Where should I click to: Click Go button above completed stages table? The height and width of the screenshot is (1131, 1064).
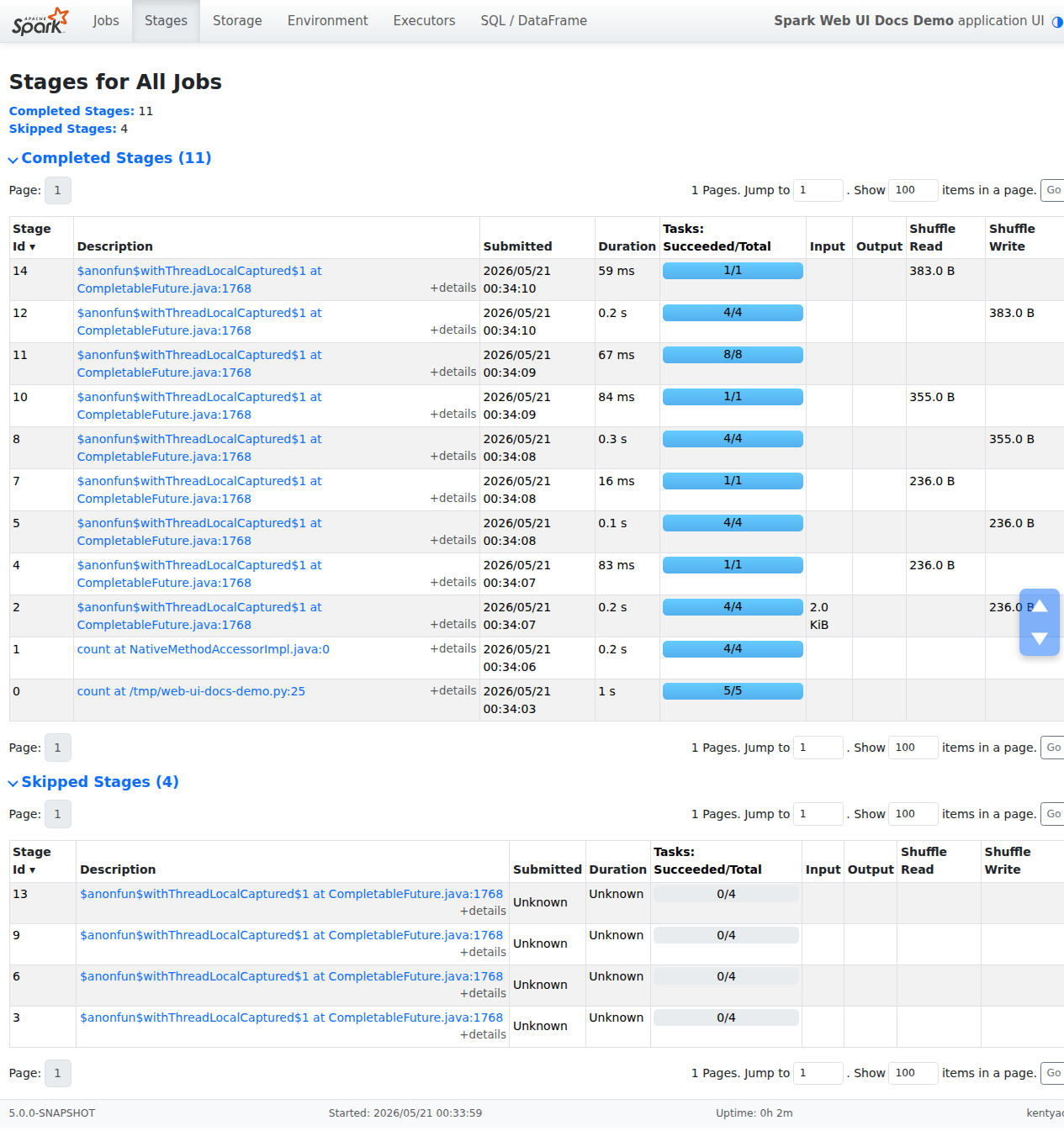click(1053, 190)
